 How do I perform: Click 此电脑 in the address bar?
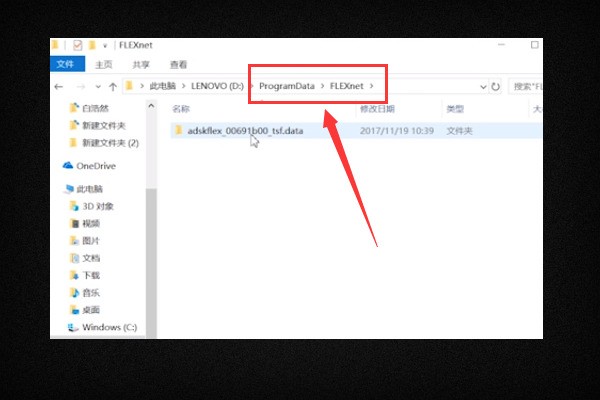pos(162,86)
